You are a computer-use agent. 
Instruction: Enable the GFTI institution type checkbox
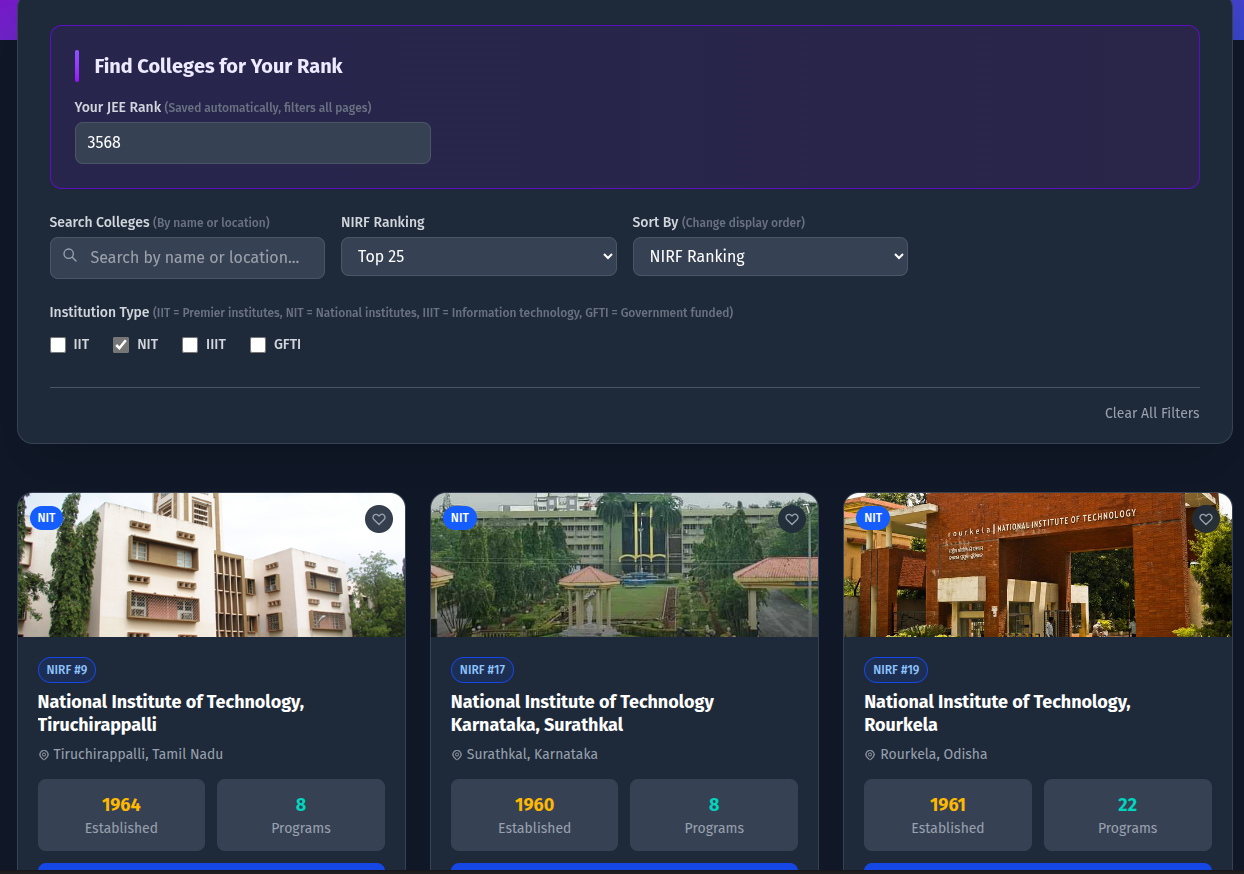tap(258, 345)
